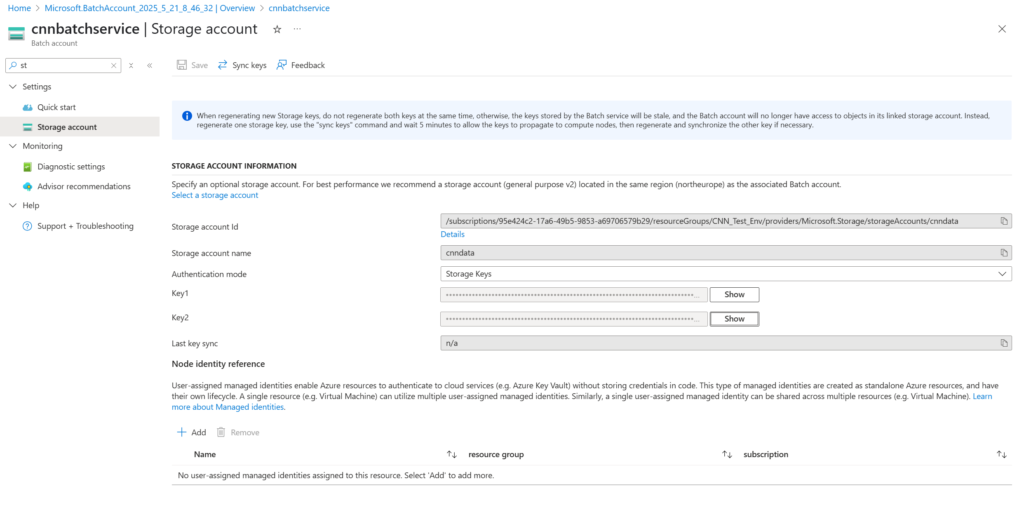Click the Key2 masked field
This screenshot has height=526, width=1024.
point(573,319)
